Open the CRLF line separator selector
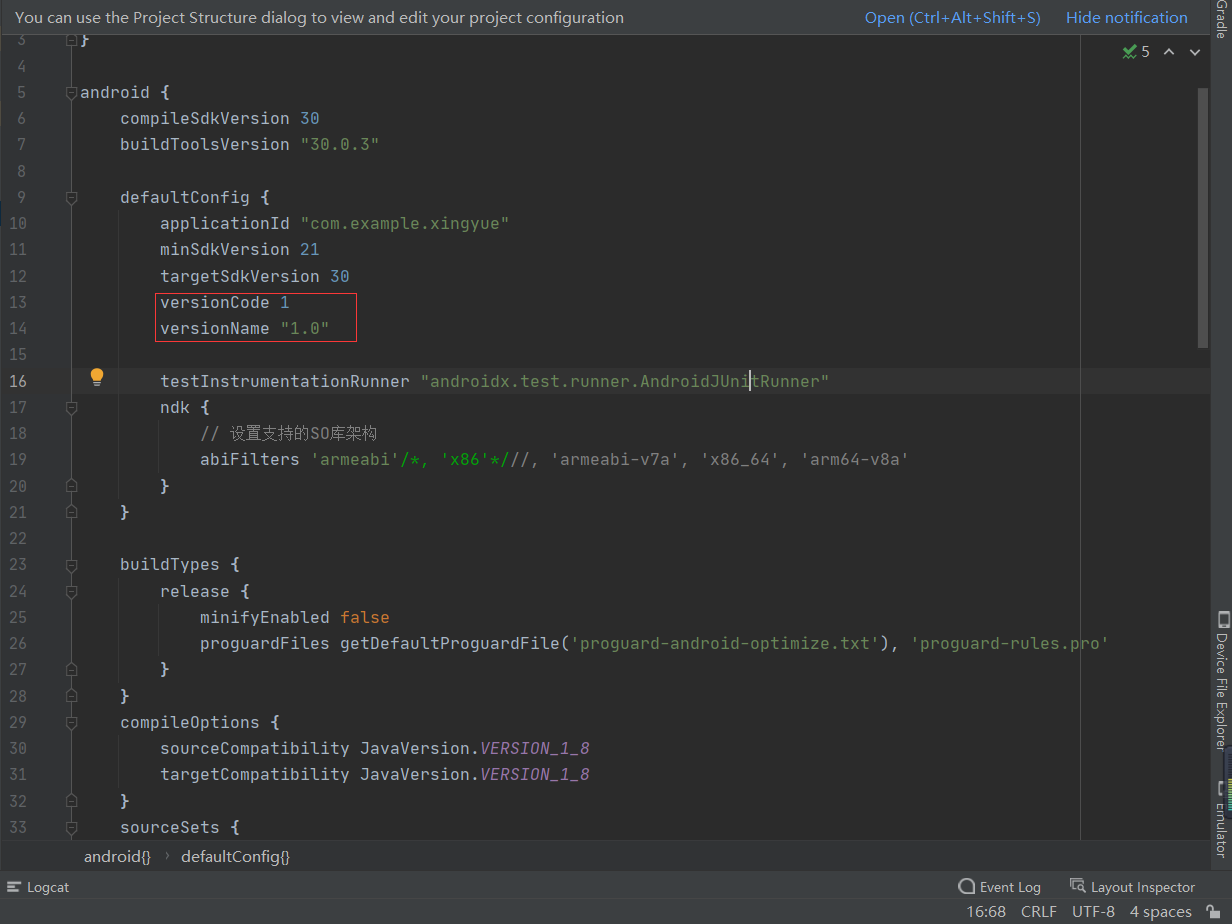Image resolution: width=1232 pixels, height=924 pixels. 1039,912
